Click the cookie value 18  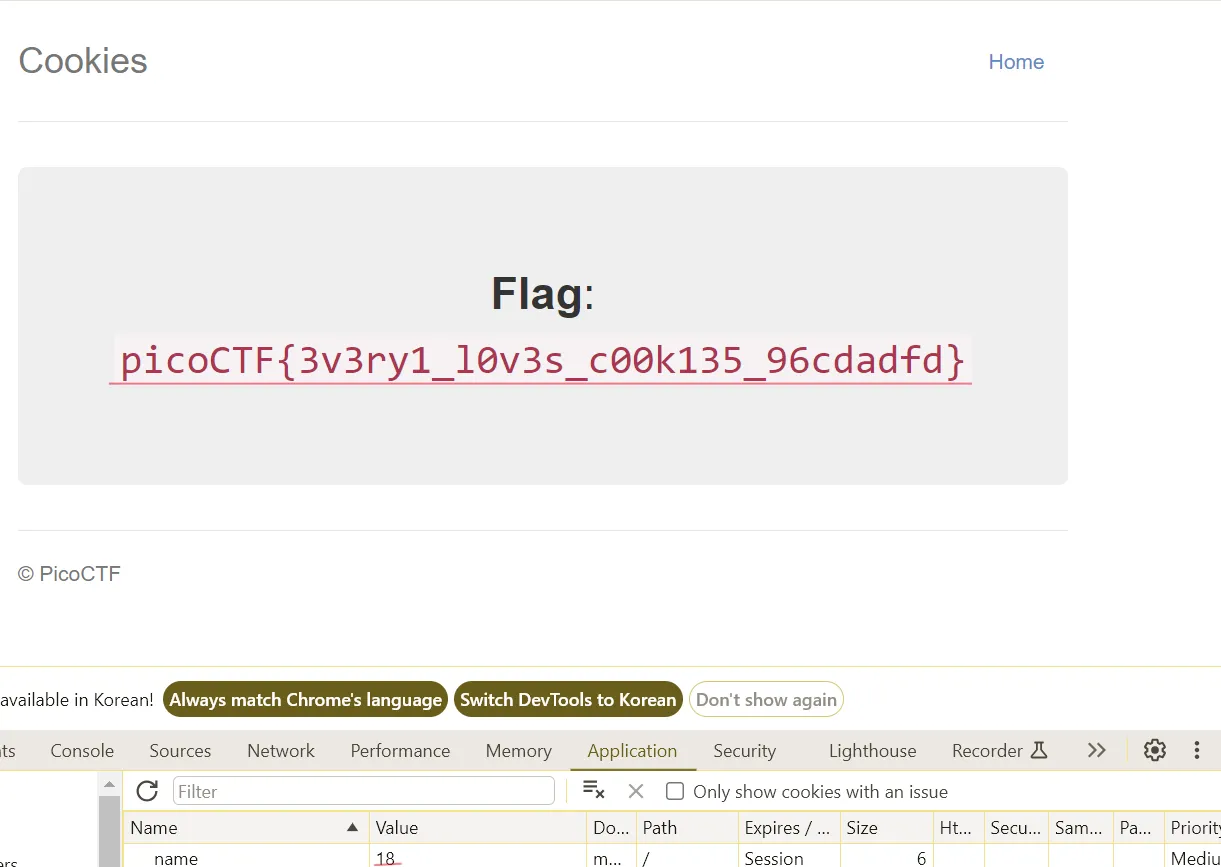pyautogui.click(x=386, y=858)
